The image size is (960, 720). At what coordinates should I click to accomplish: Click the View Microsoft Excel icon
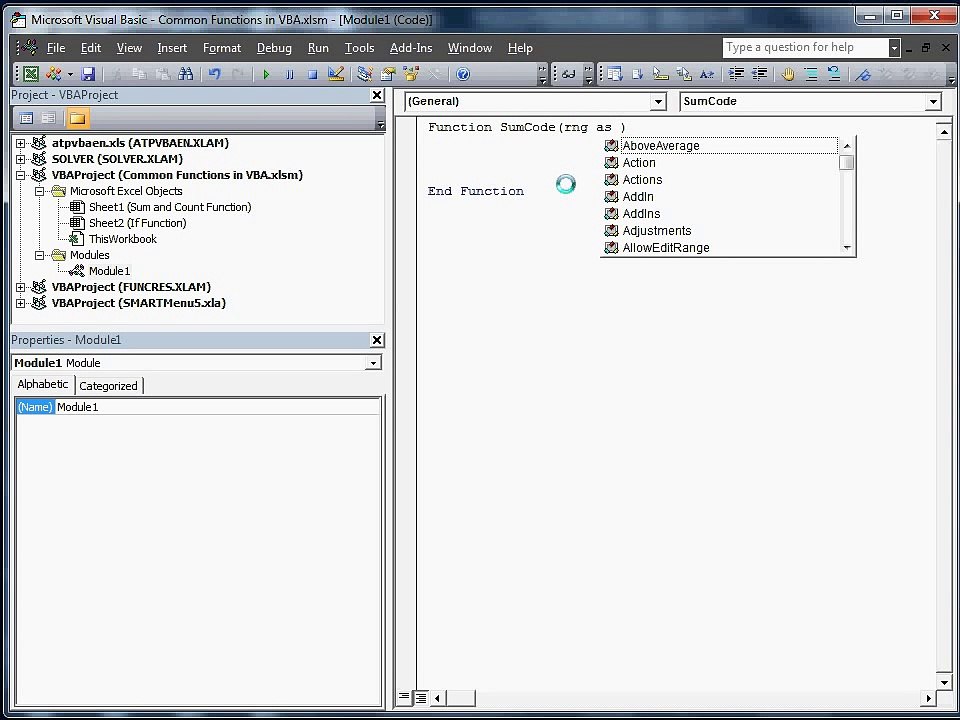[31, 74]
